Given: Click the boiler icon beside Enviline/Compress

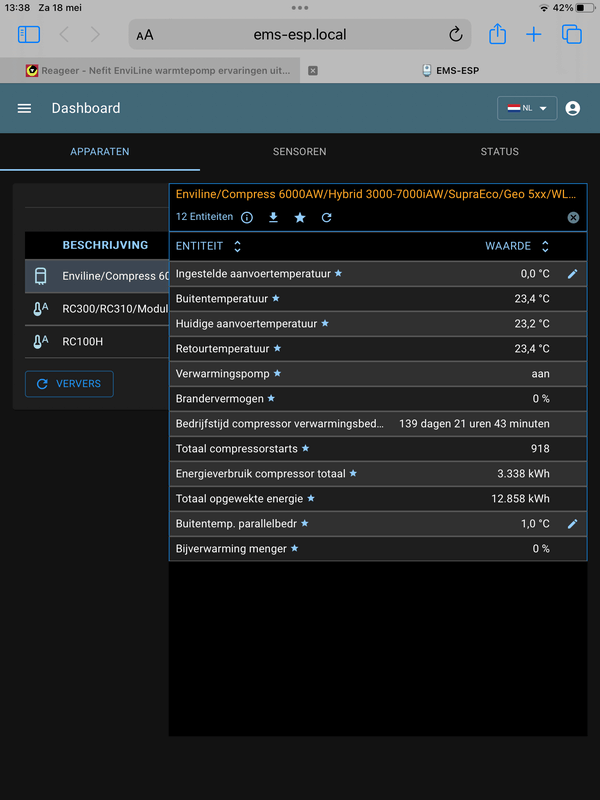Looking at the screenshot, I should [x=40, y=276].
